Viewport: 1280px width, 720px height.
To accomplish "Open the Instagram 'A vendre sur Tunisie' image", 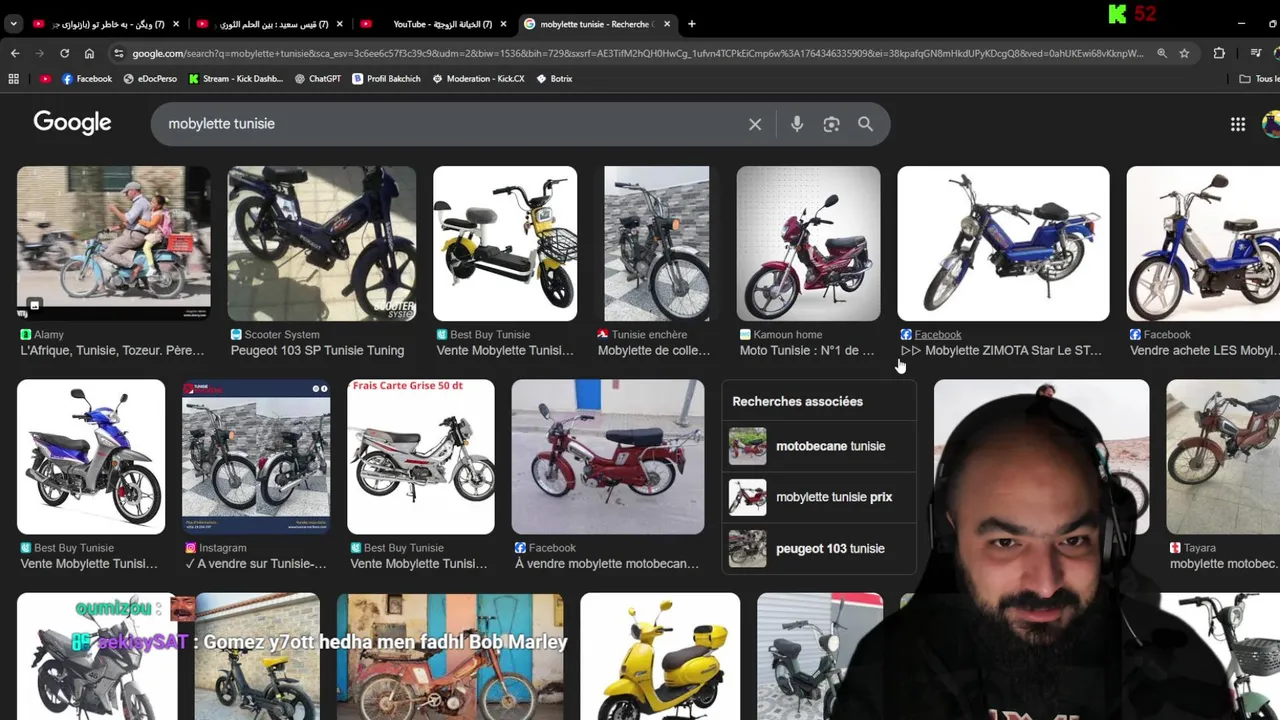I will coord(256,456).
